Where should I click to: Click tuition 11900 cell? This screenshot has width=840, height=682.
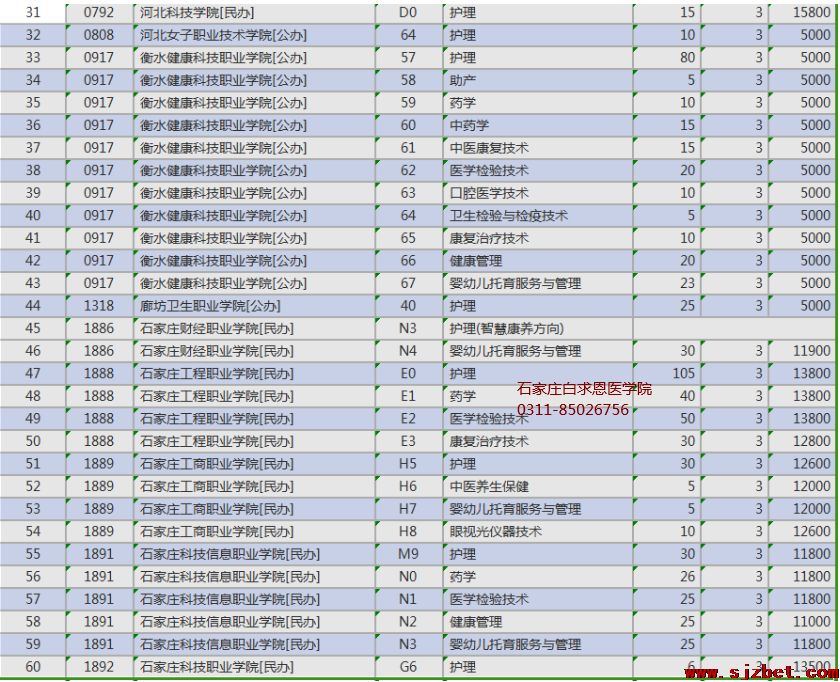(x=802, y=351)
